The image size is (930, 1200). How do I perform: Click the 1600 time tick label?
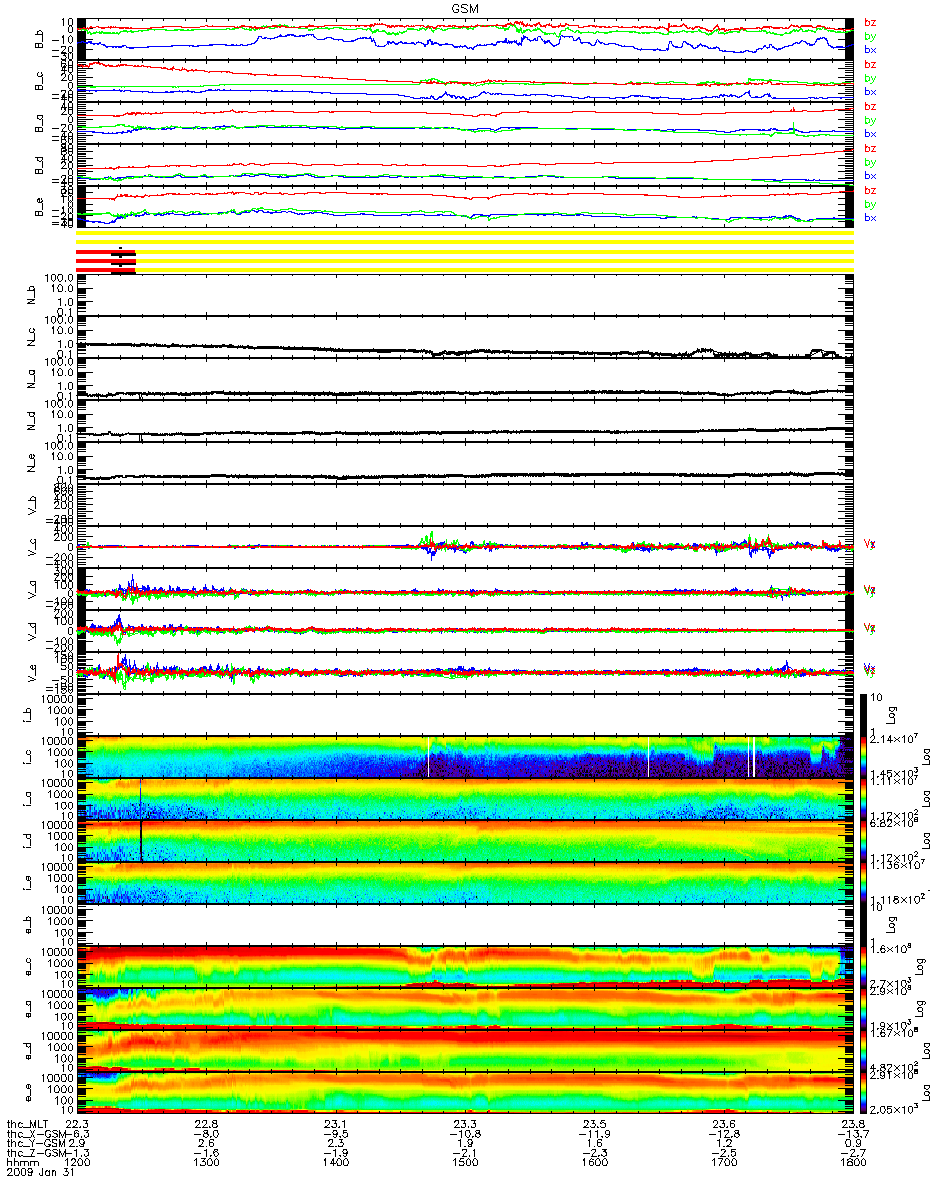click(x=594, y=1163)
